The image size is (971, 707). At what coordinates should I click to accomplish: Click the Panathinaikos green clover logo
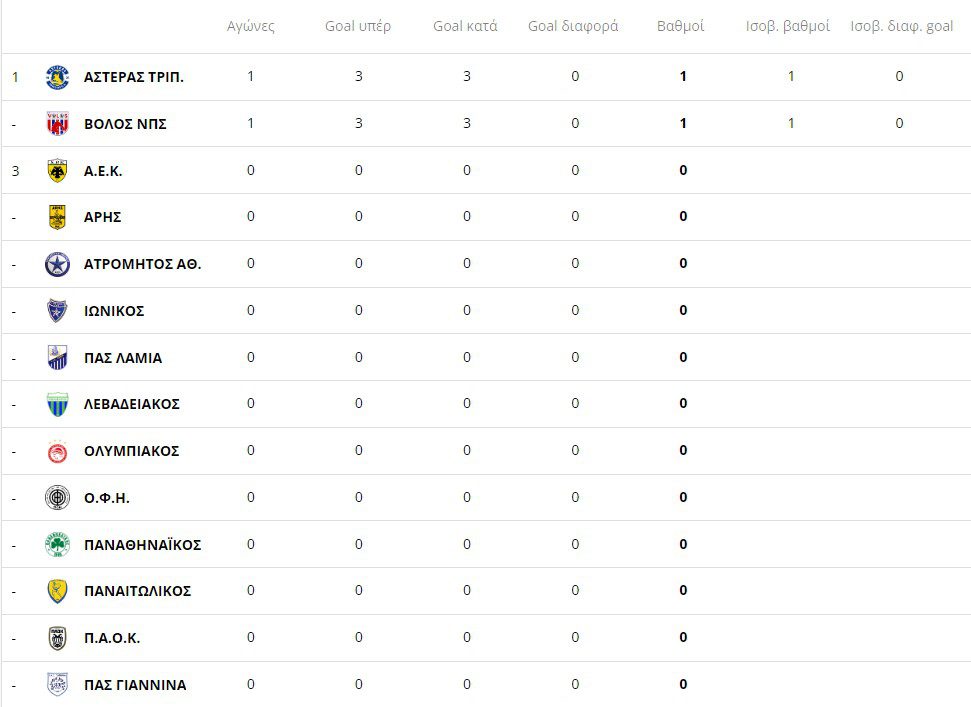[x=57, y=545]
